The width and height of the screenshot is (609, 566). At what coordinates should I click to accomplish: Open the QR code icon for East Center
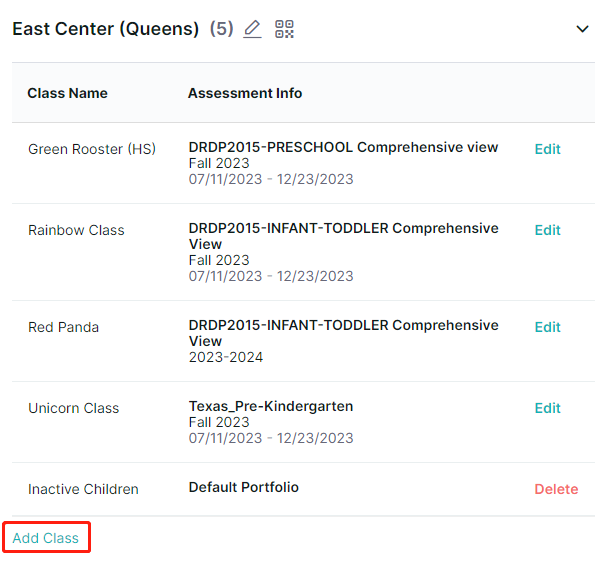click(284, 29)
